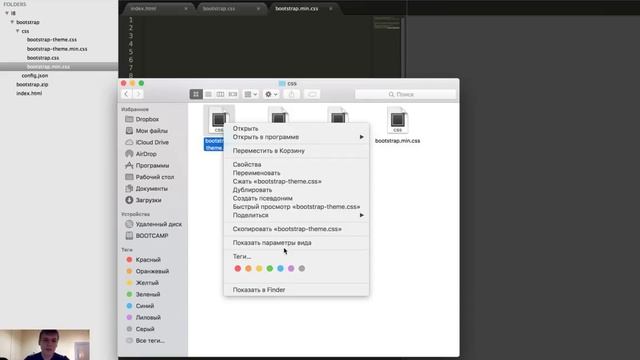Expand Поделиться submenu
The image size is (640, 360).
tap(296, 215)
